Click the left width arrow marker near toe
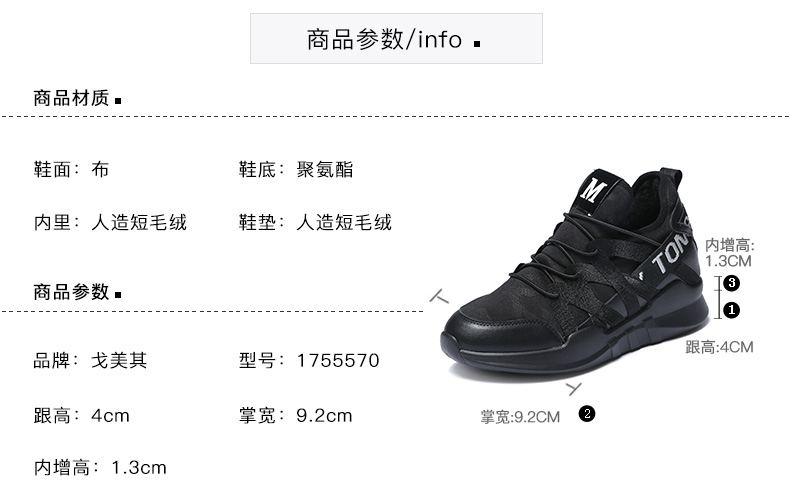This screenshot has width=790, height=484. (438, 297)
